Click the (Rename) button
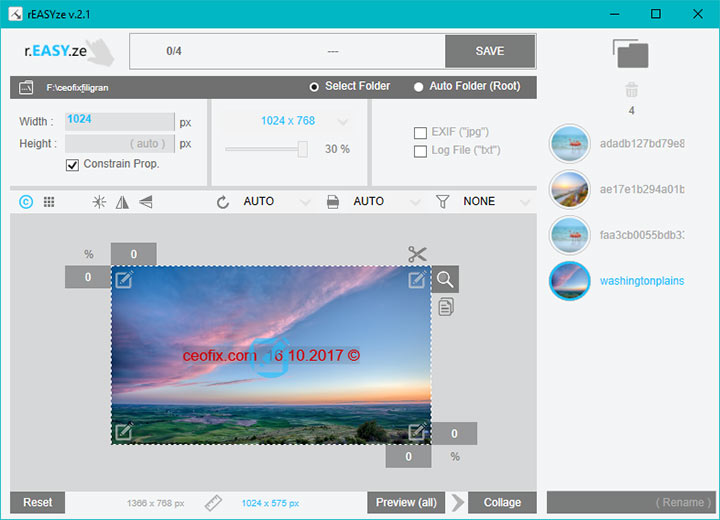Screen dimensions: 720x520 631,503
